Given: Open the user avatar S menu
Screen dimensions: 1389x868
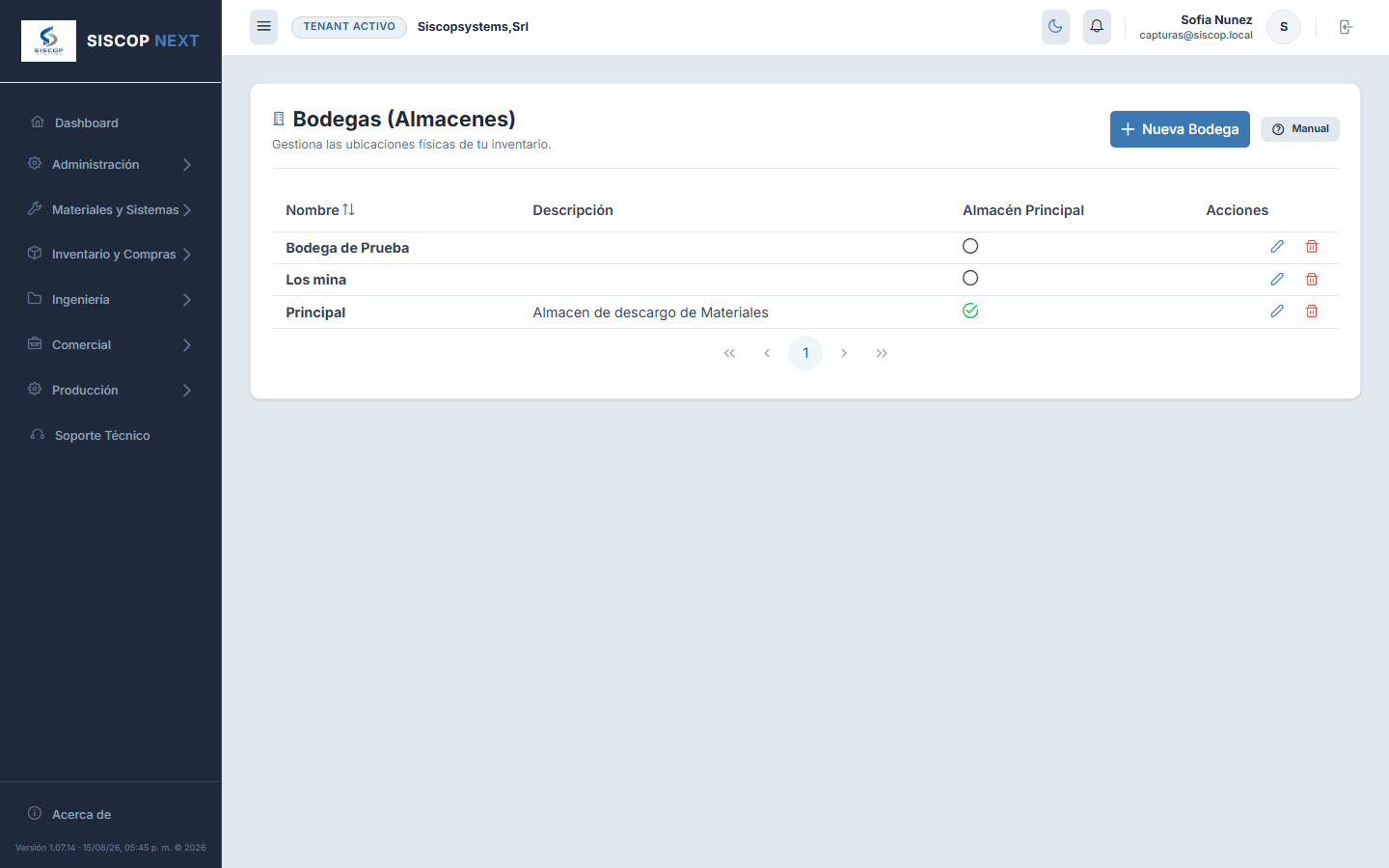Looking at the screenshot, I should [1284, 27].
